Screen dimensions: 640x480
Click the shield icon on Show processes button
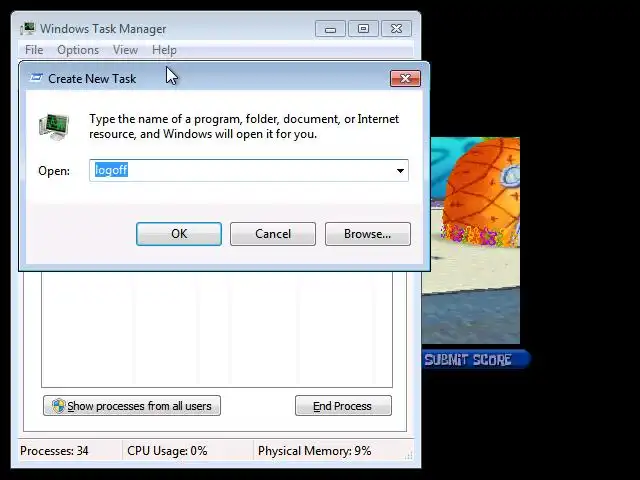(58, 406)
